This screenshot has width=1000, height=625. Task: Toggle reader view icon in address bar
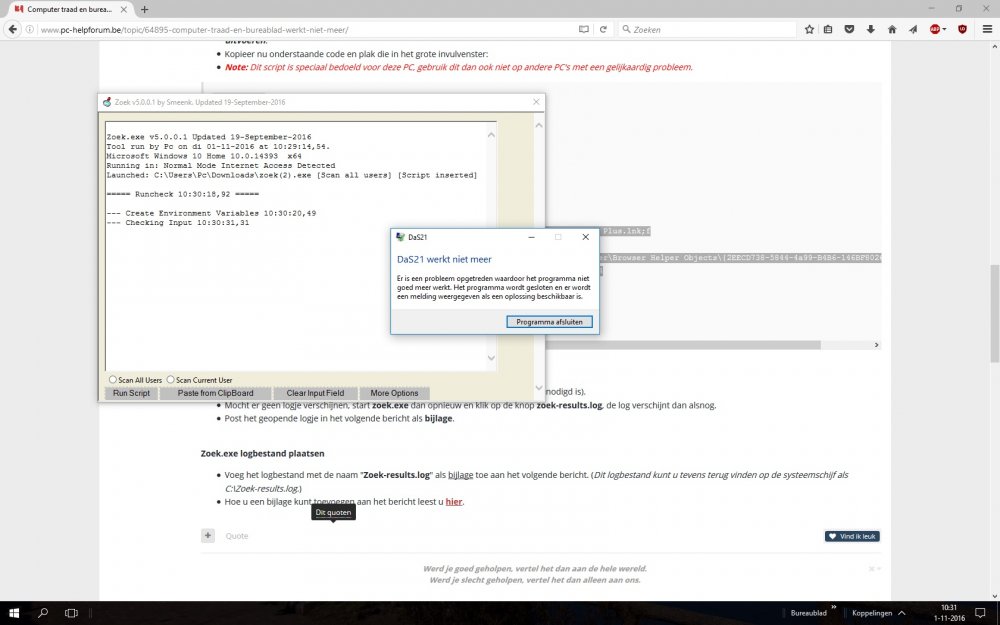(584, 29)
